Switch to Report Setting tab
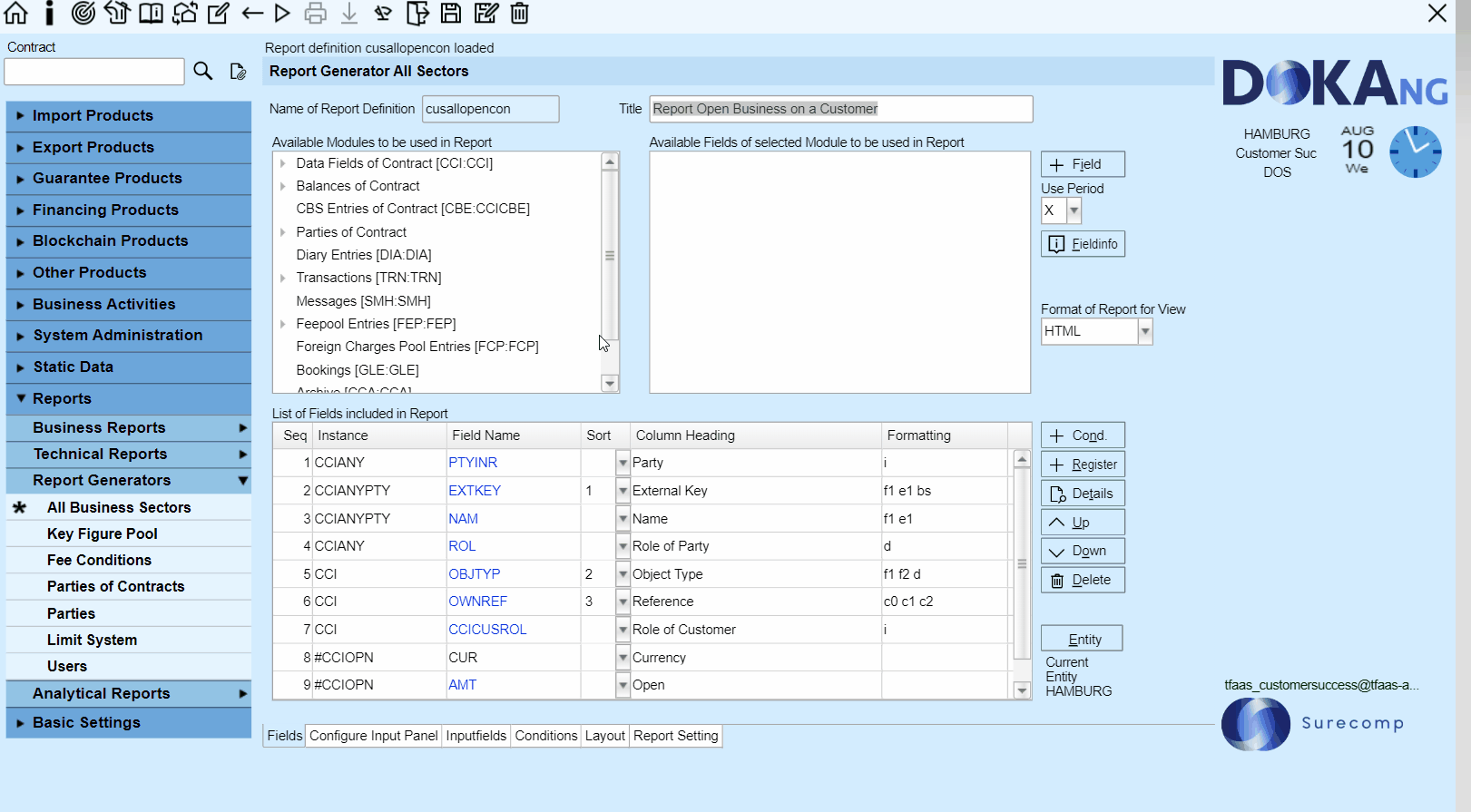Viewport: 1471px width, 812px height. 676,736
